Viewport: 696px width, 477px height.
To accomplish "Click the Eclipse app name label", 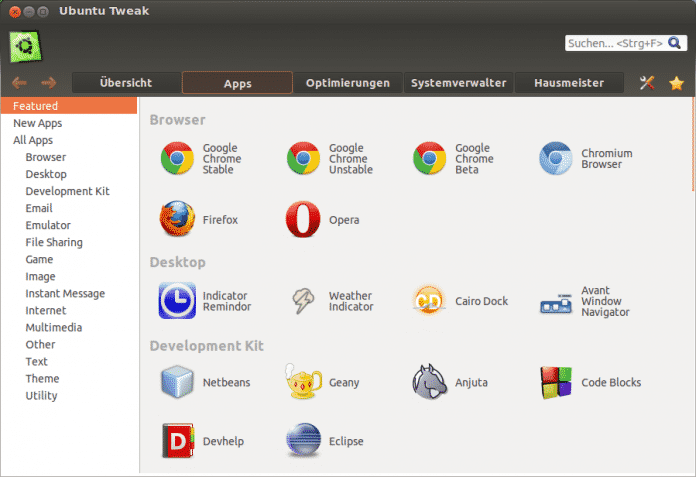I will tap(346, 441).
